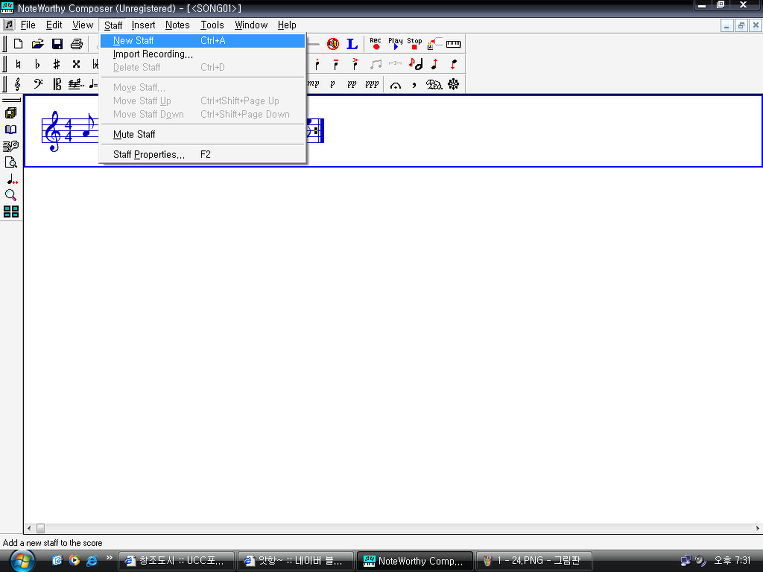Switch to the NoteWorthy Comp... taskbar button
The image size is (763, 572).
(x=415, y=561)
